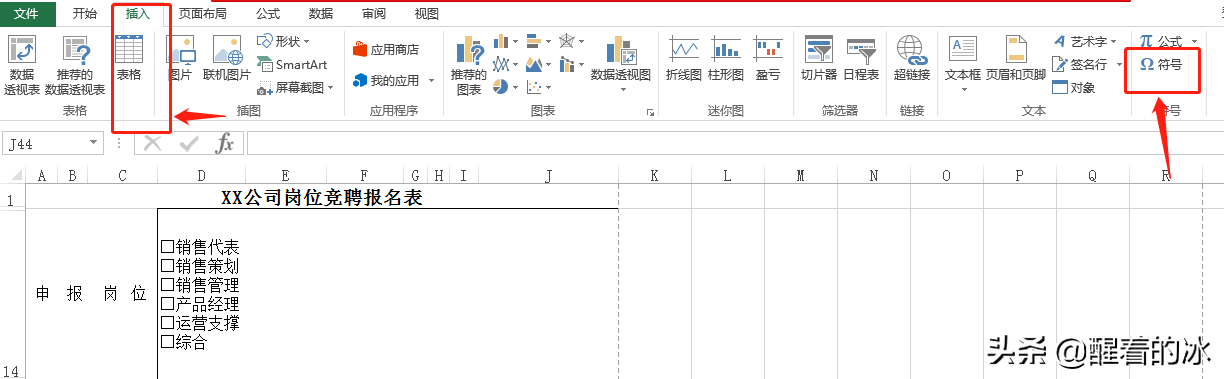
Task: Select column N header
Action: 874,176
